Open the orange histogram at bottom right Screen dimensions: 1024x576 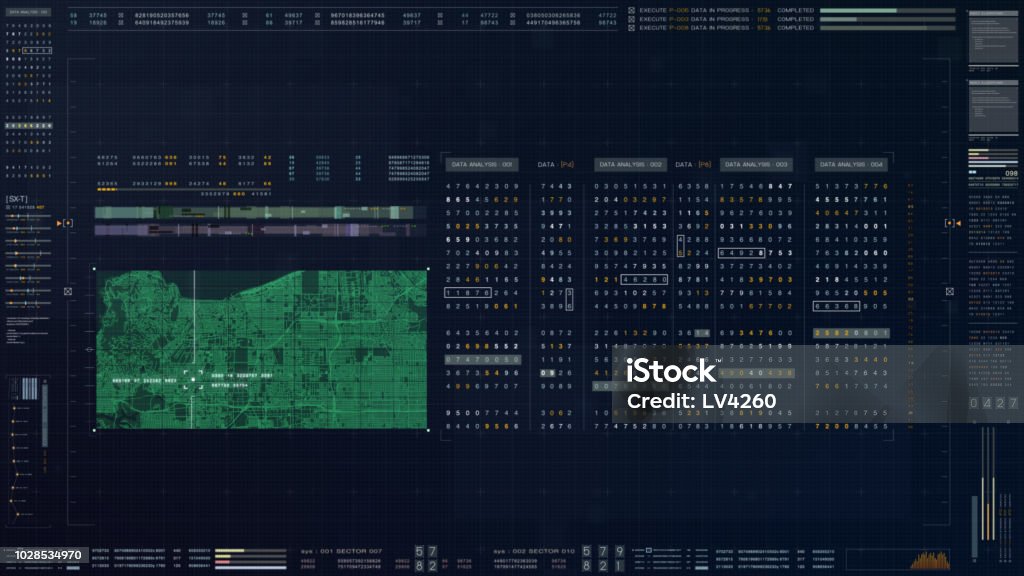(x=931, y=560)
